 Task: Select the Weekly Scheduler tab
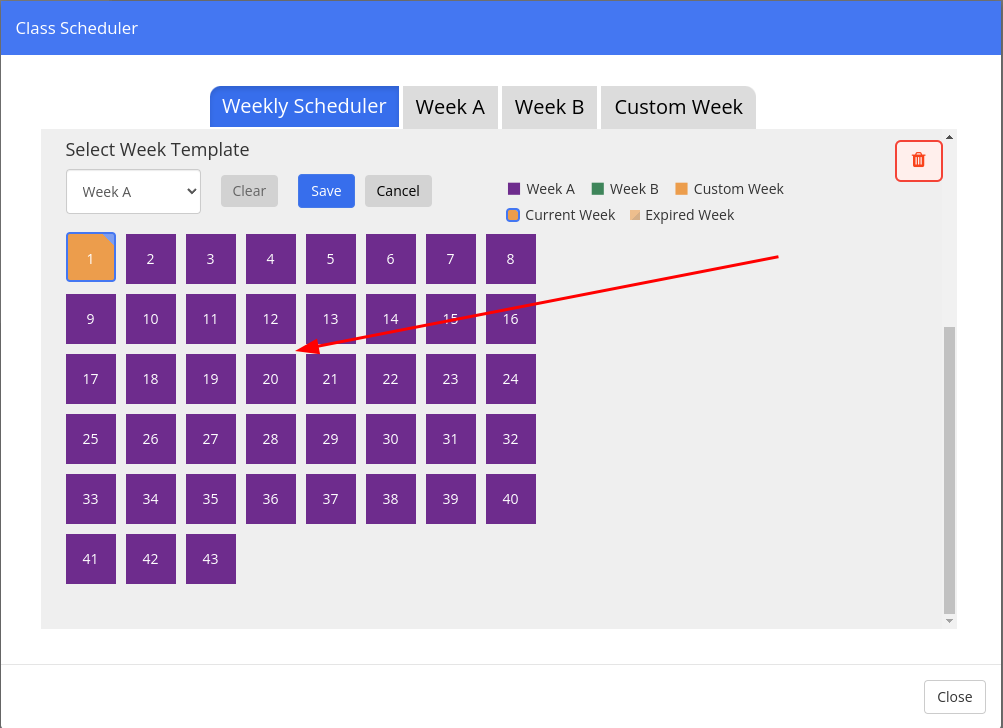(x=304, y=106)
